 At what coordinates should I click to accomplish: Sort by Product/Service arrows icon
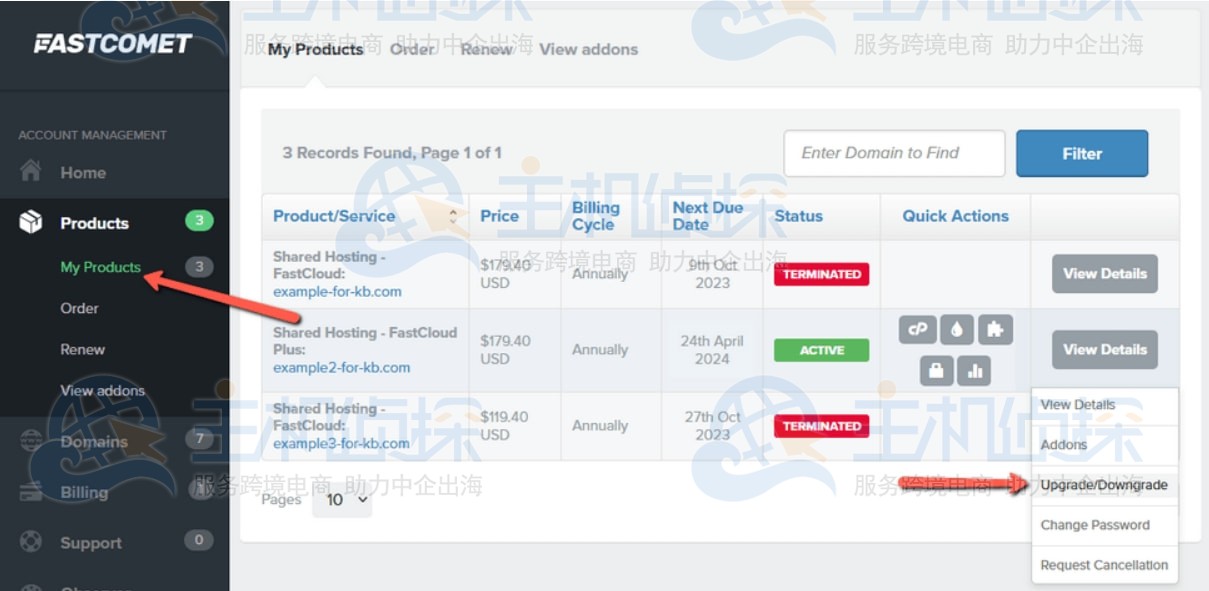pyautogui.click(x=452, y=216)
